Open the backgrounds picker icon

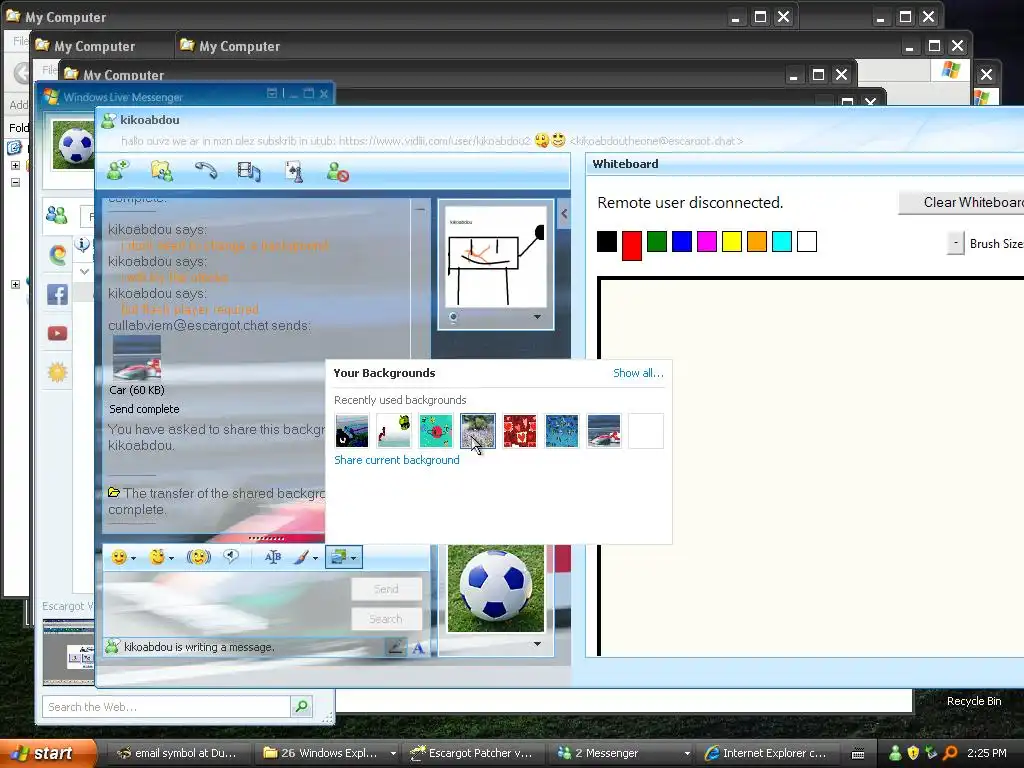click(x=338, y=557)
